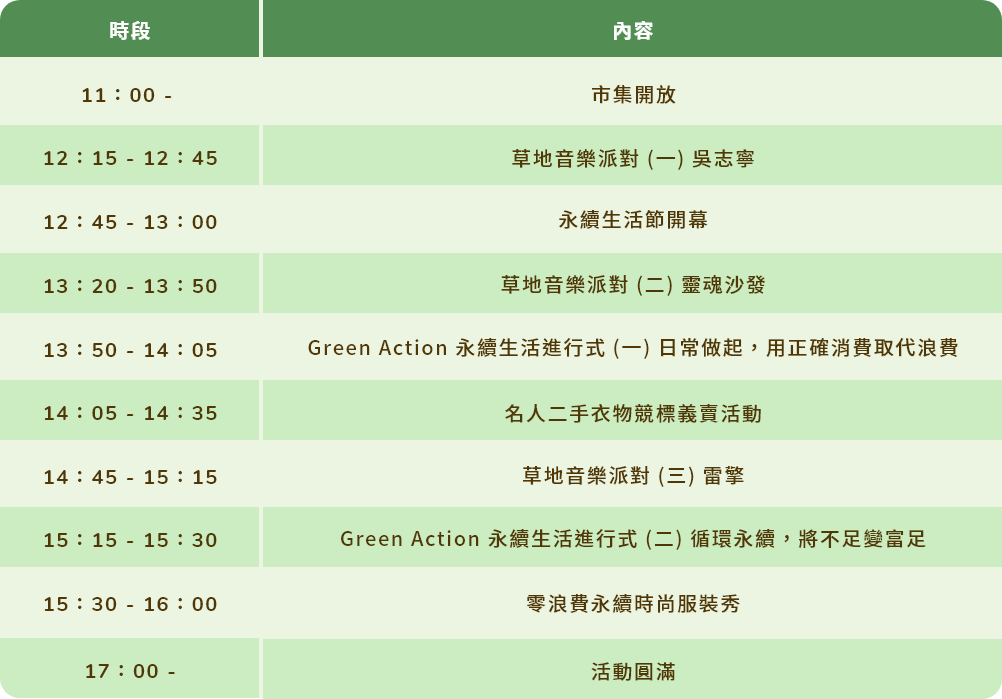This screenshot has width=1002, height=699.
Task: Select the 11：00 time cell
Action: (x=127, y=96)
